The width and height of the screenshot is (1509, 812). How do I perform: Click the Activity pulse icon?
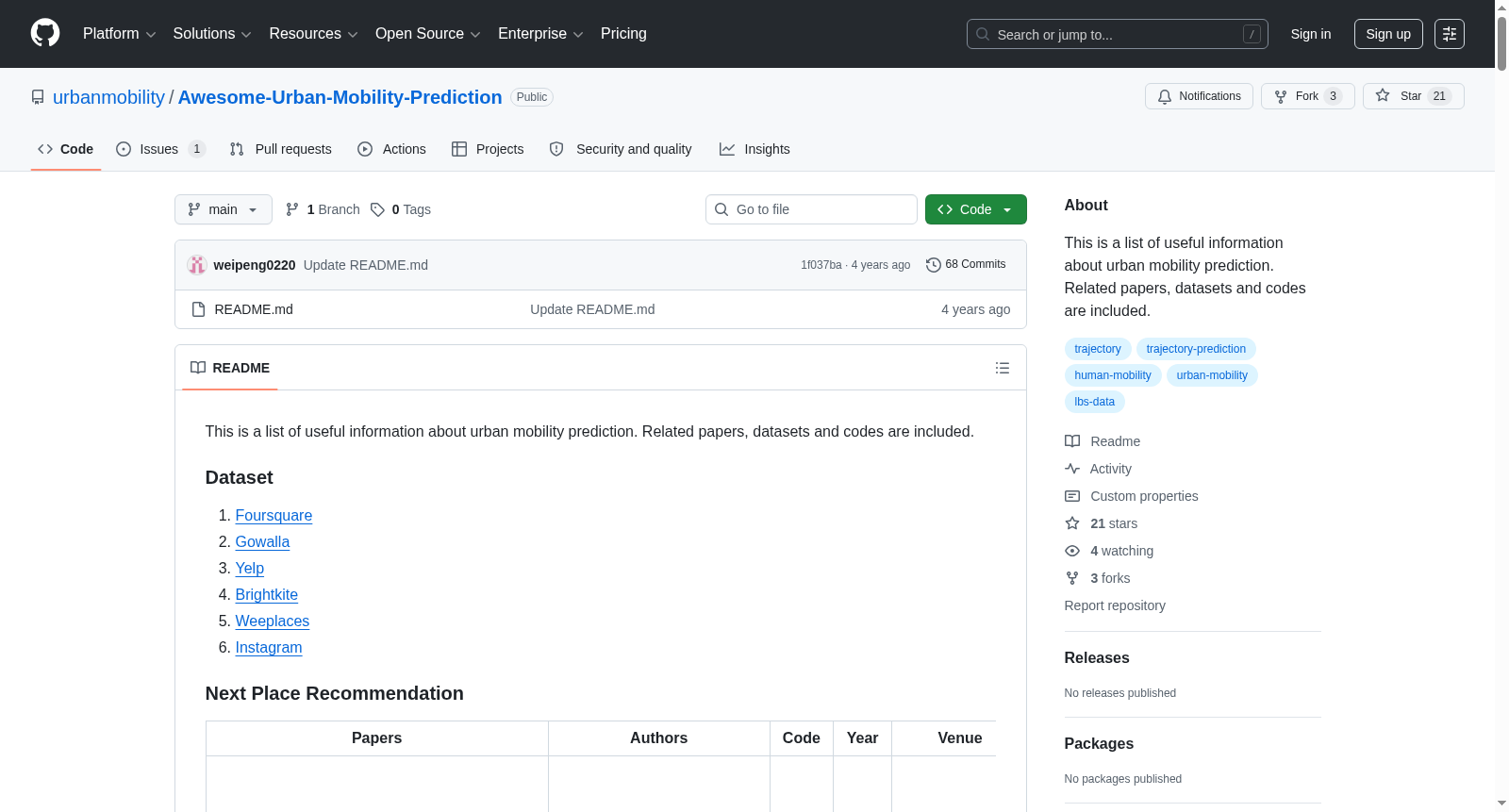(x=1072, y=469)
